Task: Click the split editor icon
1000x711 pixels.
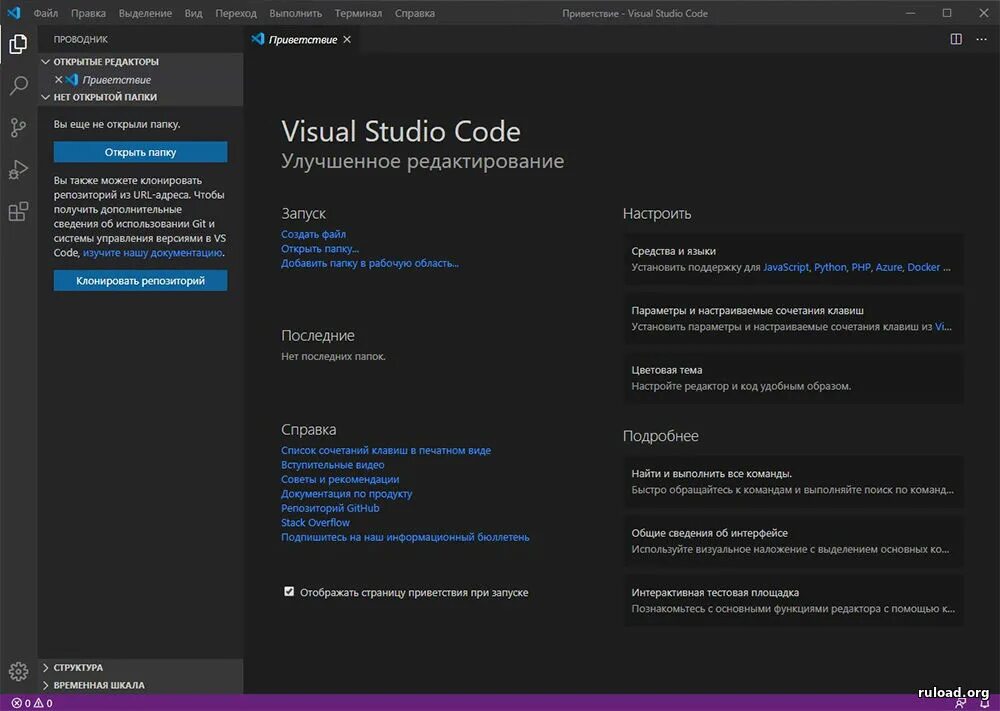Action: (x=956, y=39)
